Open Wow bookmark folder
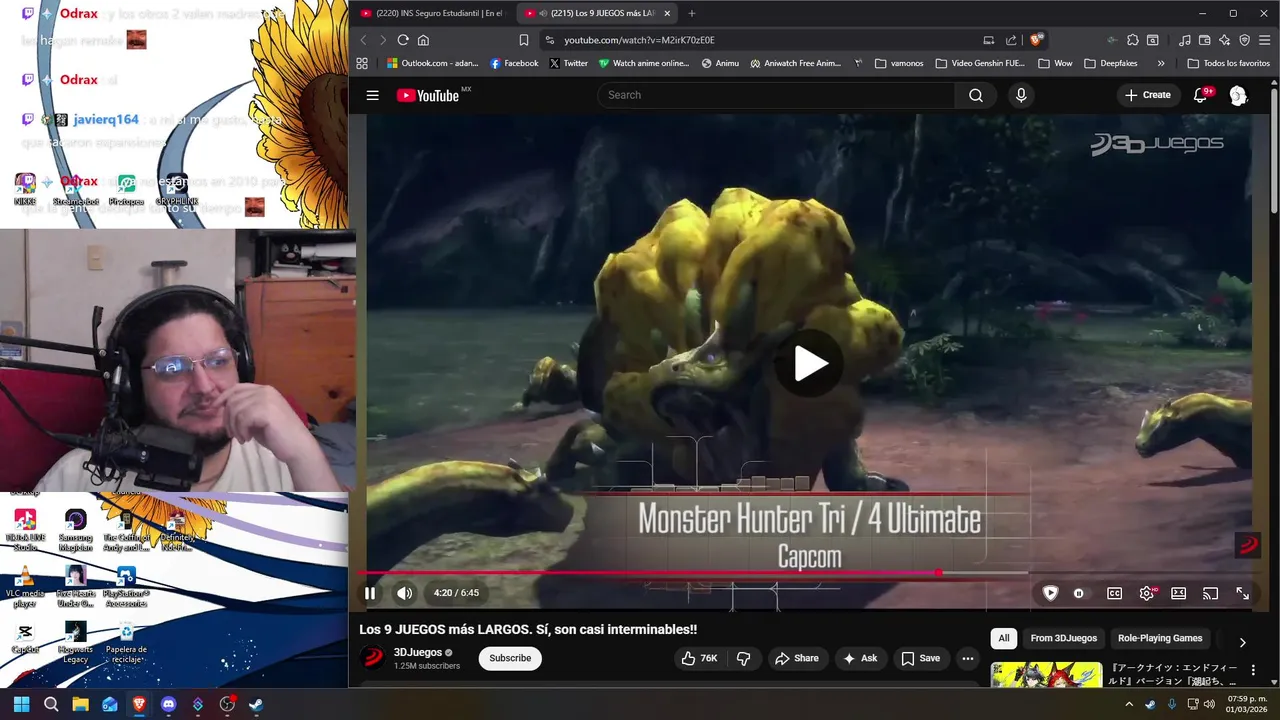This screenshot has height=720, width=1280. (1055, 63)
